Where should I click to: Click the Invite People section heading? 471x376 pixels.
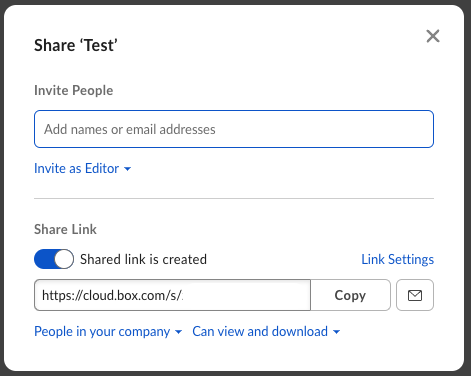(x=74, y=90)
